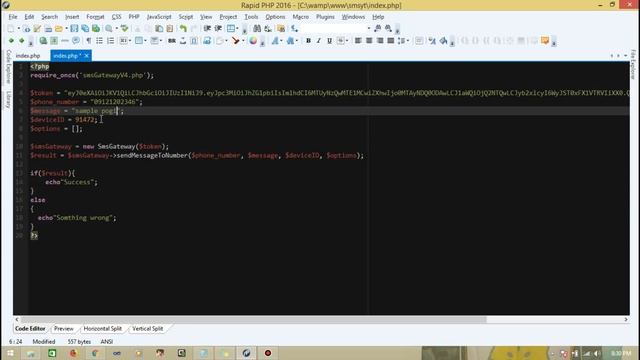
Task: Open the JavaScript menu
Action: [x=159, y=17]
